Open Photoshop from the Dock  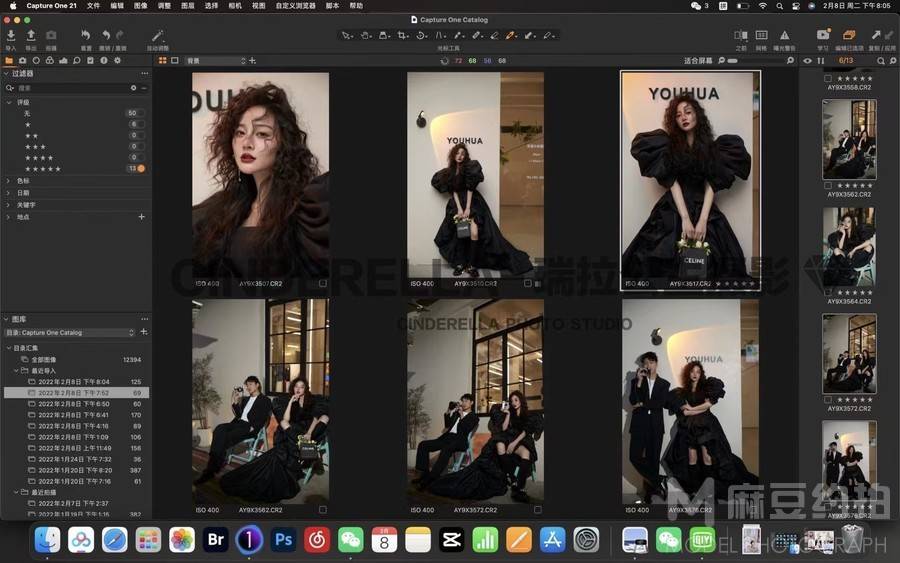coord(283,539)
